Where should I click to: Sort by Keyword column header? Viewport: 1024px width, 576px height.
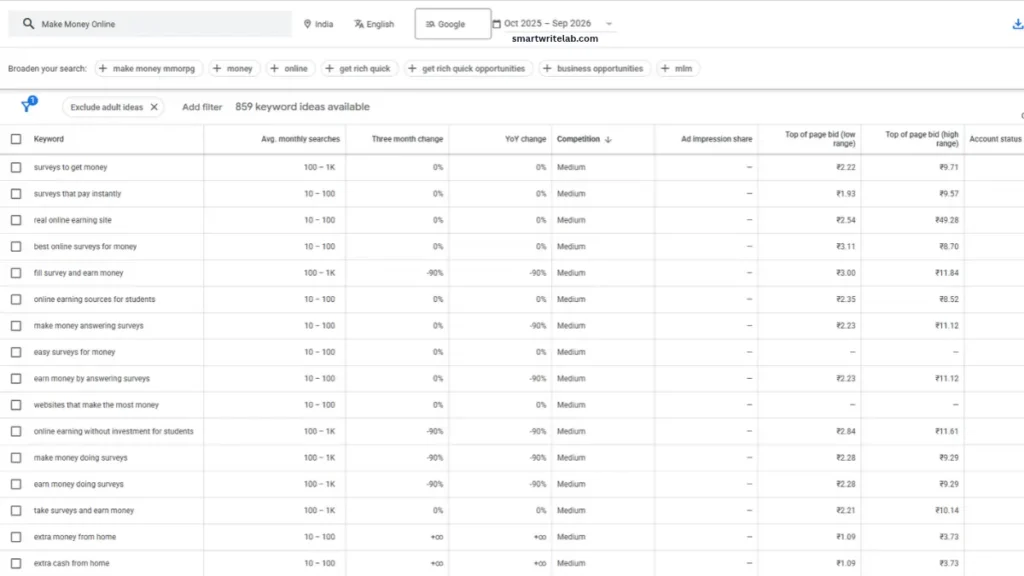(49, 139)
